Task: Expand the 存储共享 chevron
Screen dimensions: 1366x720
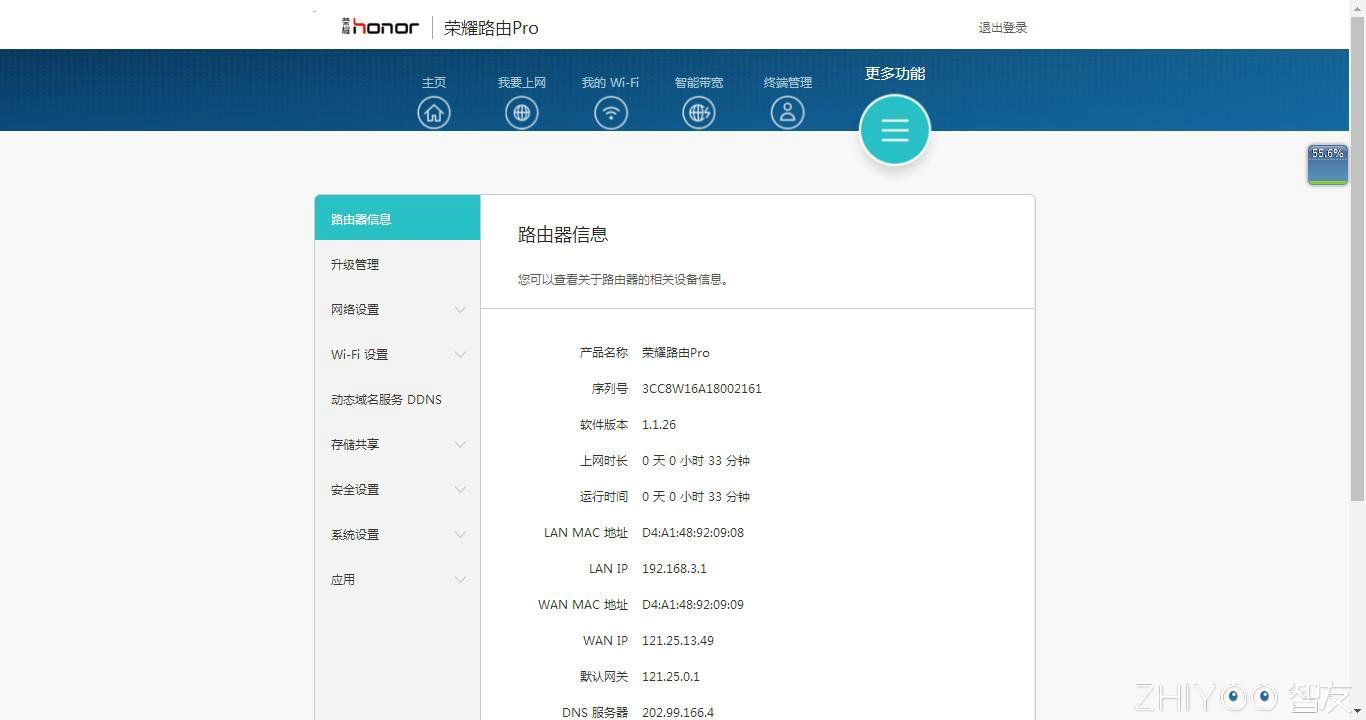Action: pos(460,444)
